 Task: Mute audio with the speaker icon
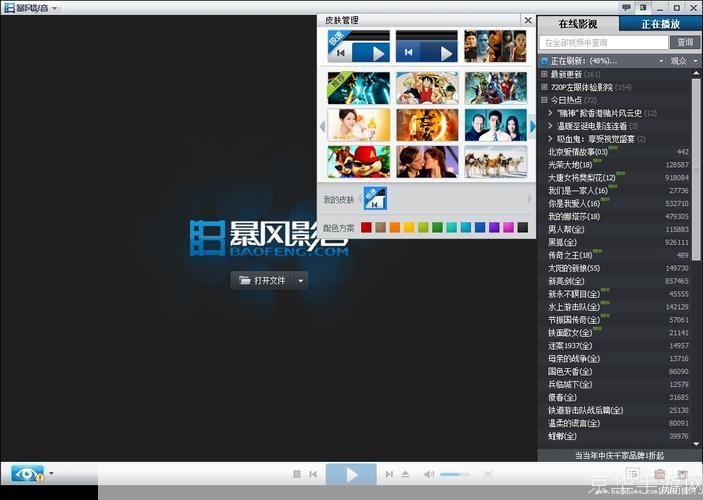click(429, 474)
